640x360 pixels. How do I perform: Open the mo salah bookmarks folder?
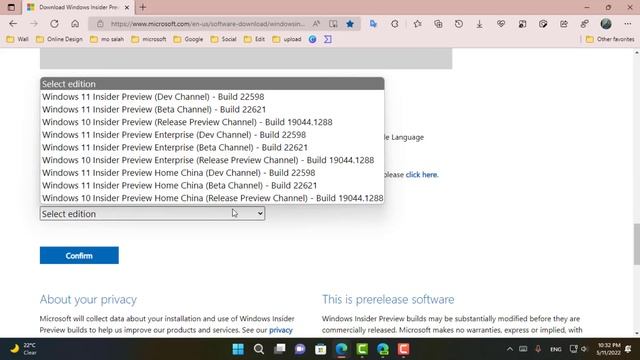click(x=107, y=39)
